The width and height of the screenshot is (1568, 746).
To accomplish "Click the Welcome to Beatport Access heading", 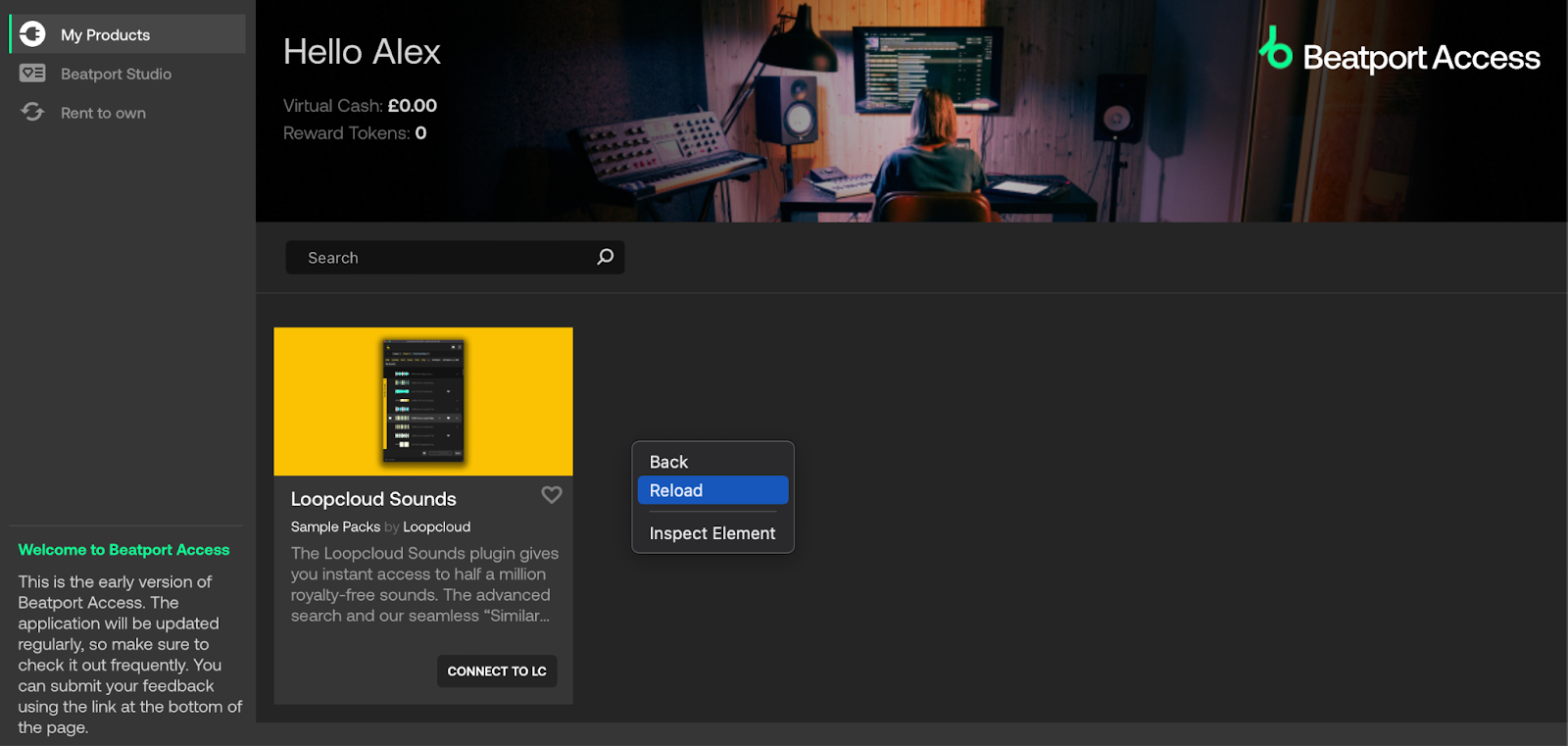I will (123, 550).
